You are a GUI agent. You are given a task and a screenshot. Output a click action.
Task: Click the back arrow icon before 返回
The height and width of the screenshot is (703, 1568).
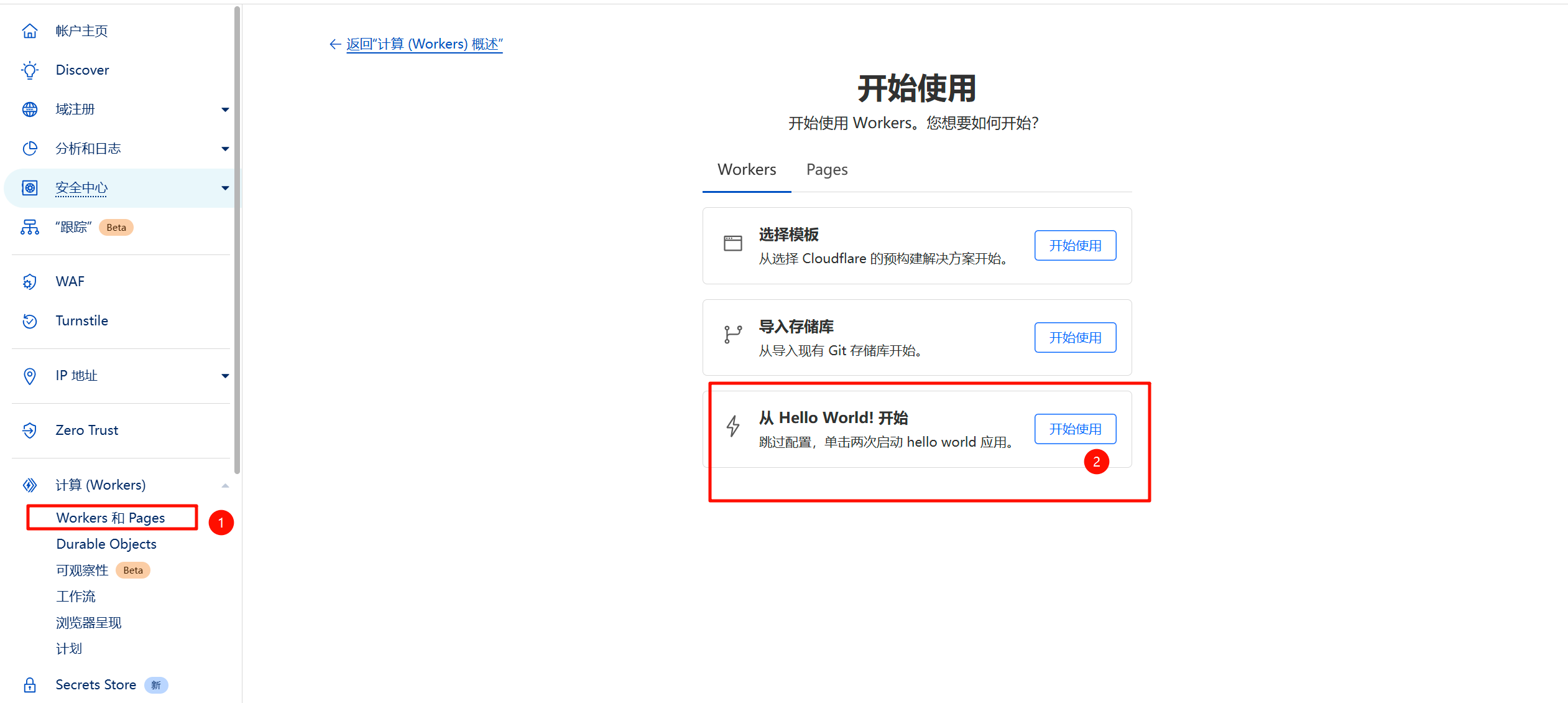tap(335, 44)
